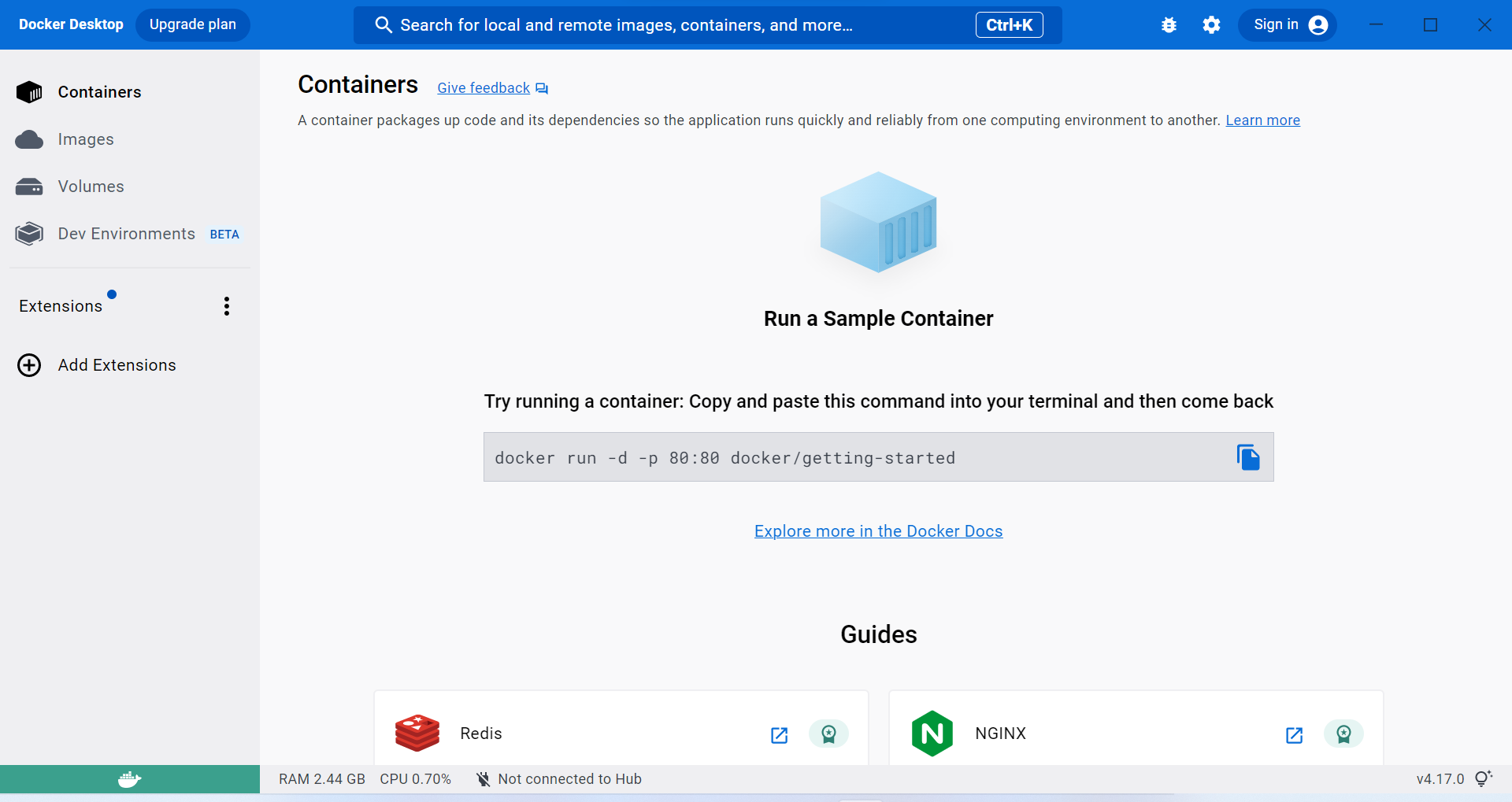
Task: Minimize the Docker Desktop window
Action: (1376, 25)
